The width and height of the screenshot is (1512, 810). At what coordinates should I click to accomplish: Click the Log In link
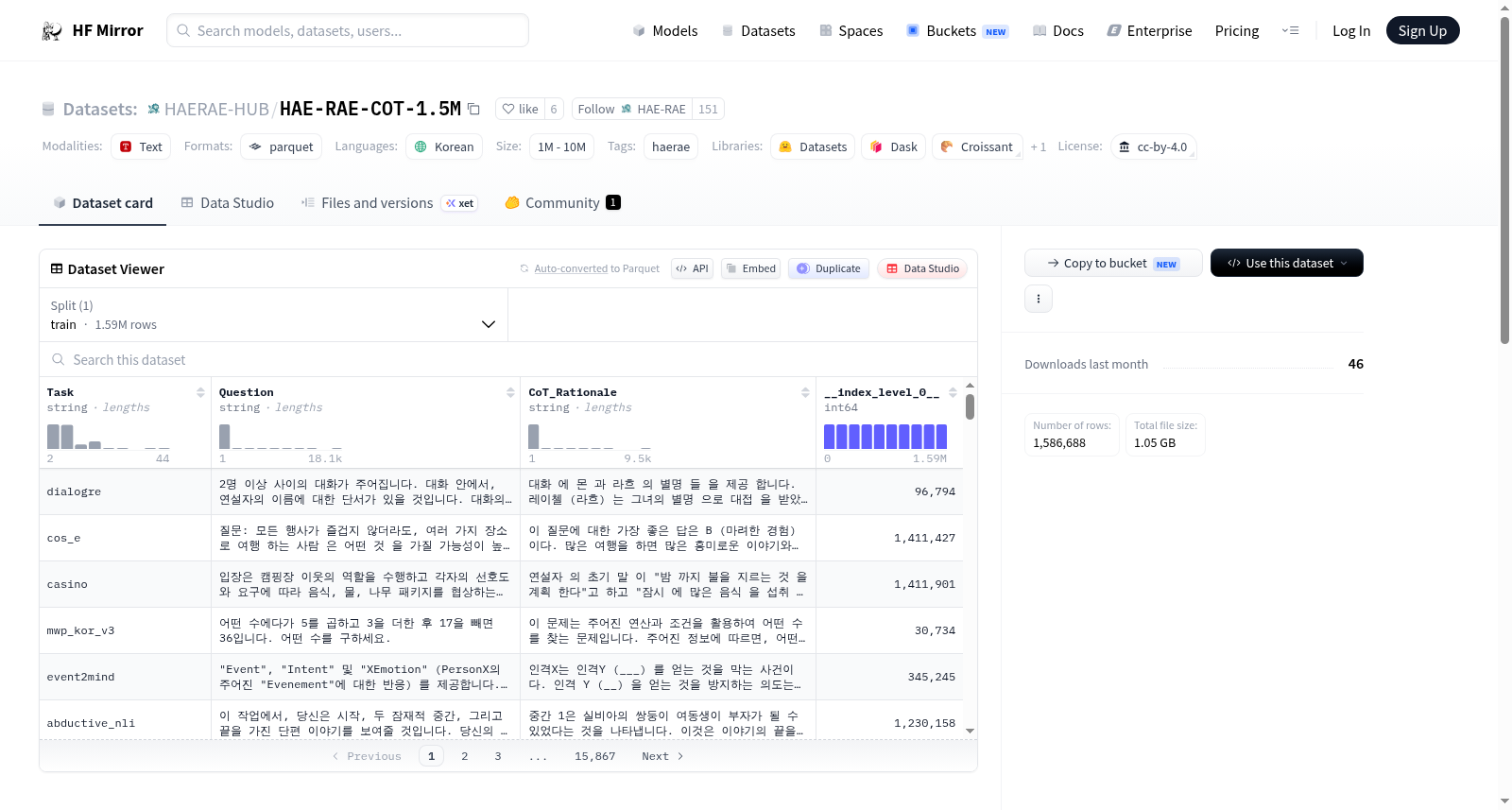(1351, 31)
